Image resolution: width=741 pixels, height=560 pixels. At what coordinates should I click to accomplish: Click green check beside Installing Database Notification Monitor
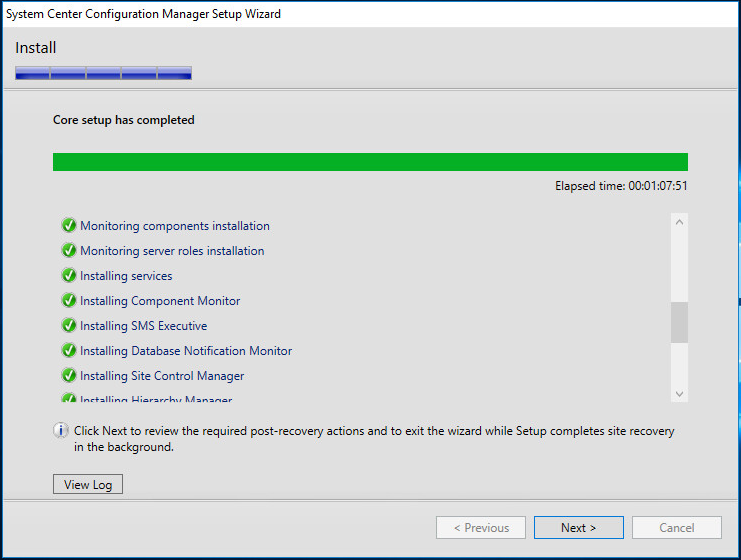coord(69,351)
